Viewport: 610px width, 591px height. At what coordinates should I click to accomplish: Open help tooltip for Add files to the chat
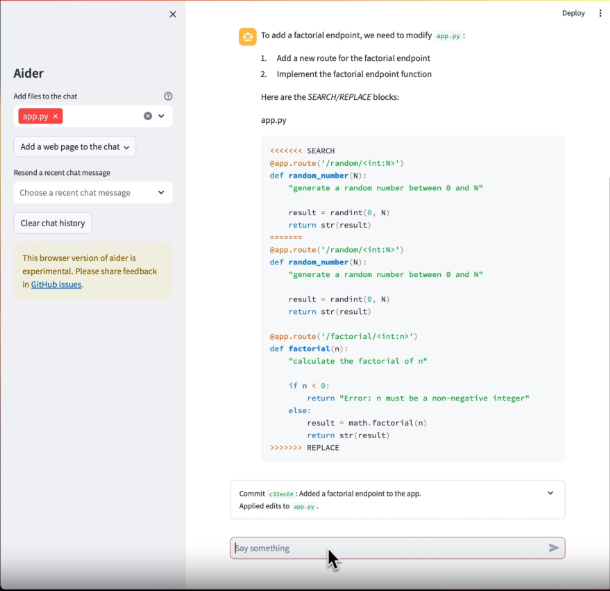click(168, 96)
